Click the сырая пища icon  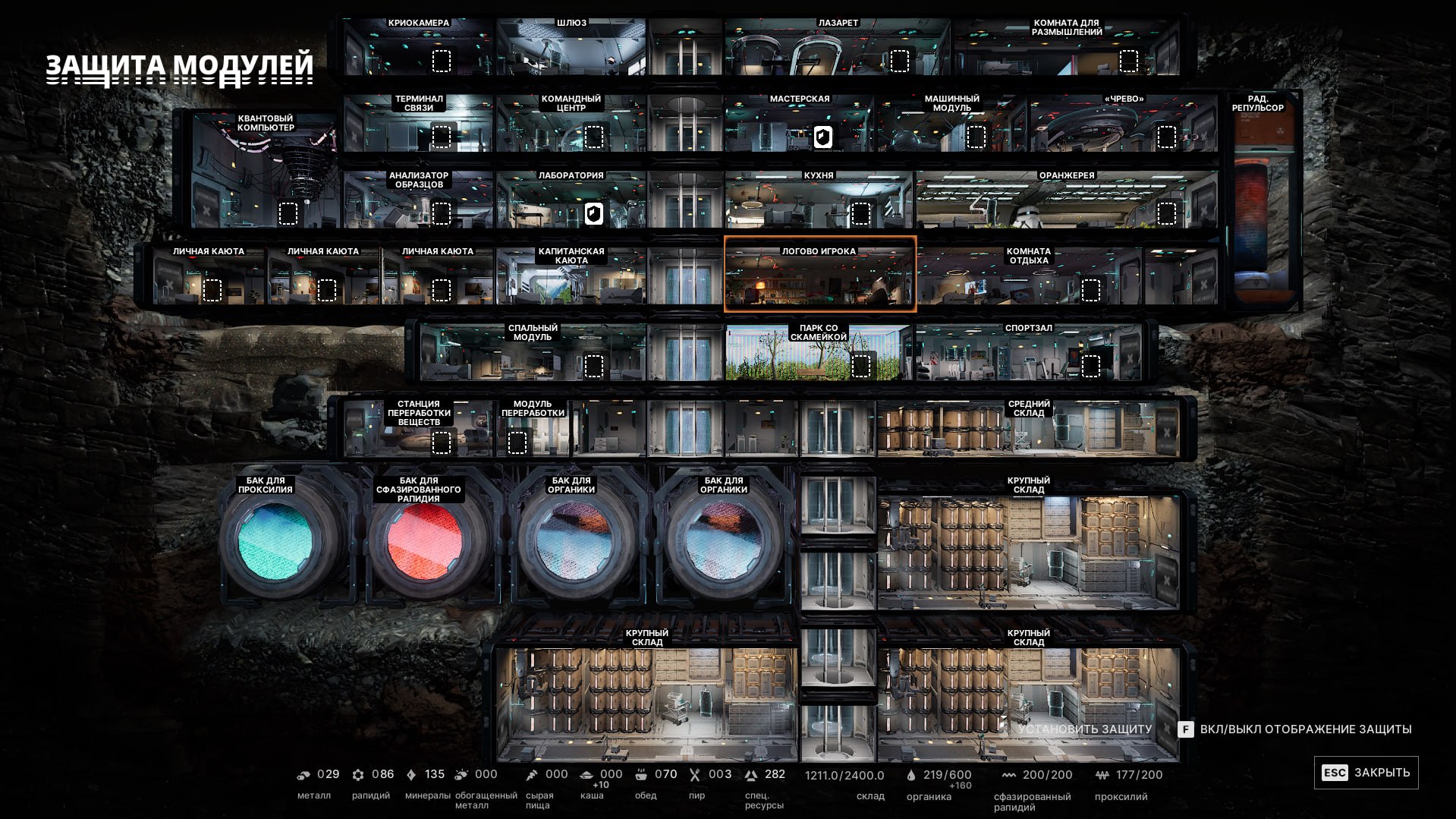[x=532, y=775]
